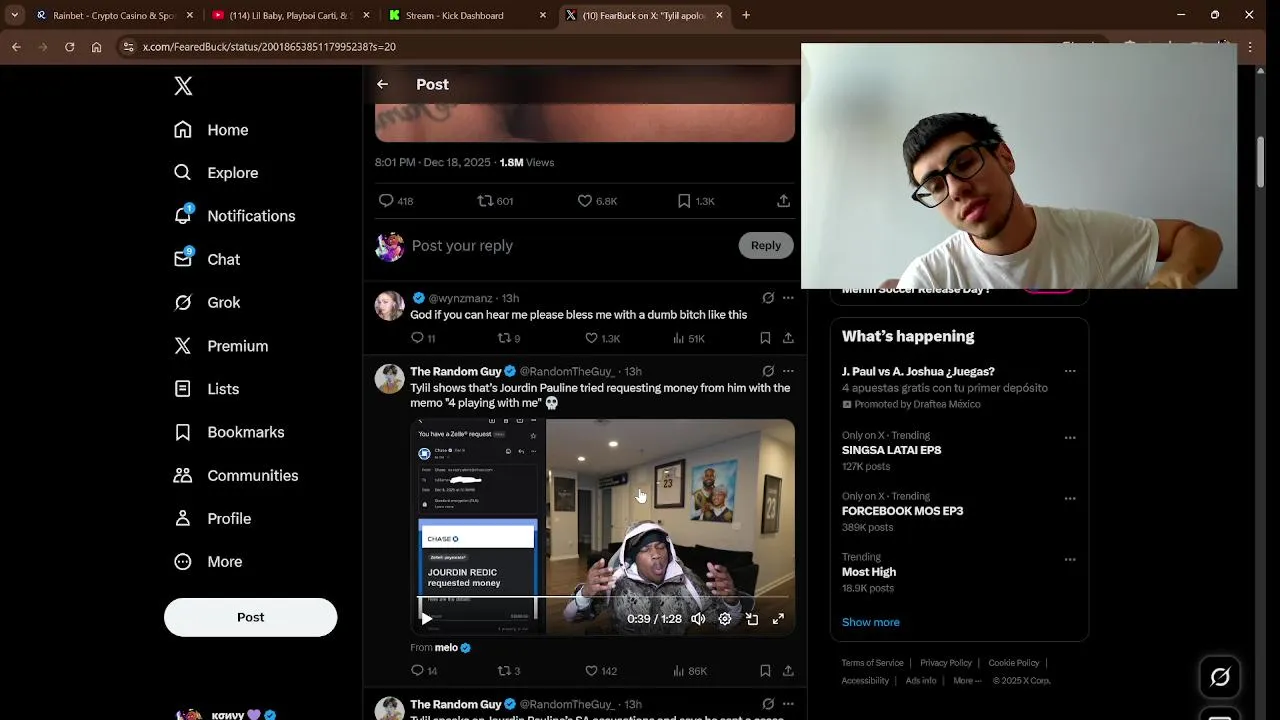Expand footer More dropdown
The image size is (1280, 720).
click(967, 681)
